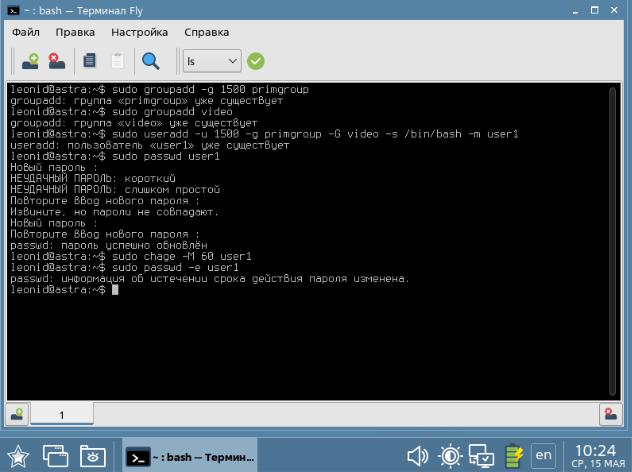
Task: Activate the bash Terminal taskbar button
Action: [189, 457]
